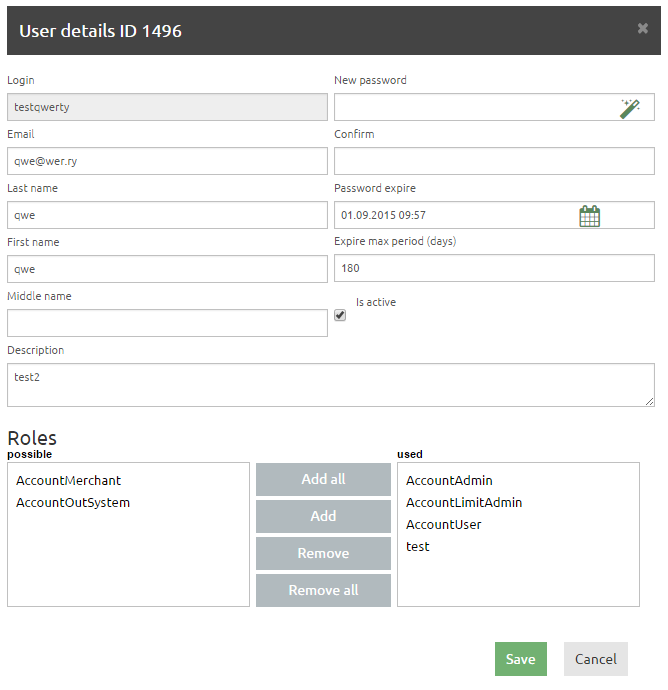This screenshot has width=668, height=690.
Task: Click the magic wand password generator icon
Action: (629, 108)
